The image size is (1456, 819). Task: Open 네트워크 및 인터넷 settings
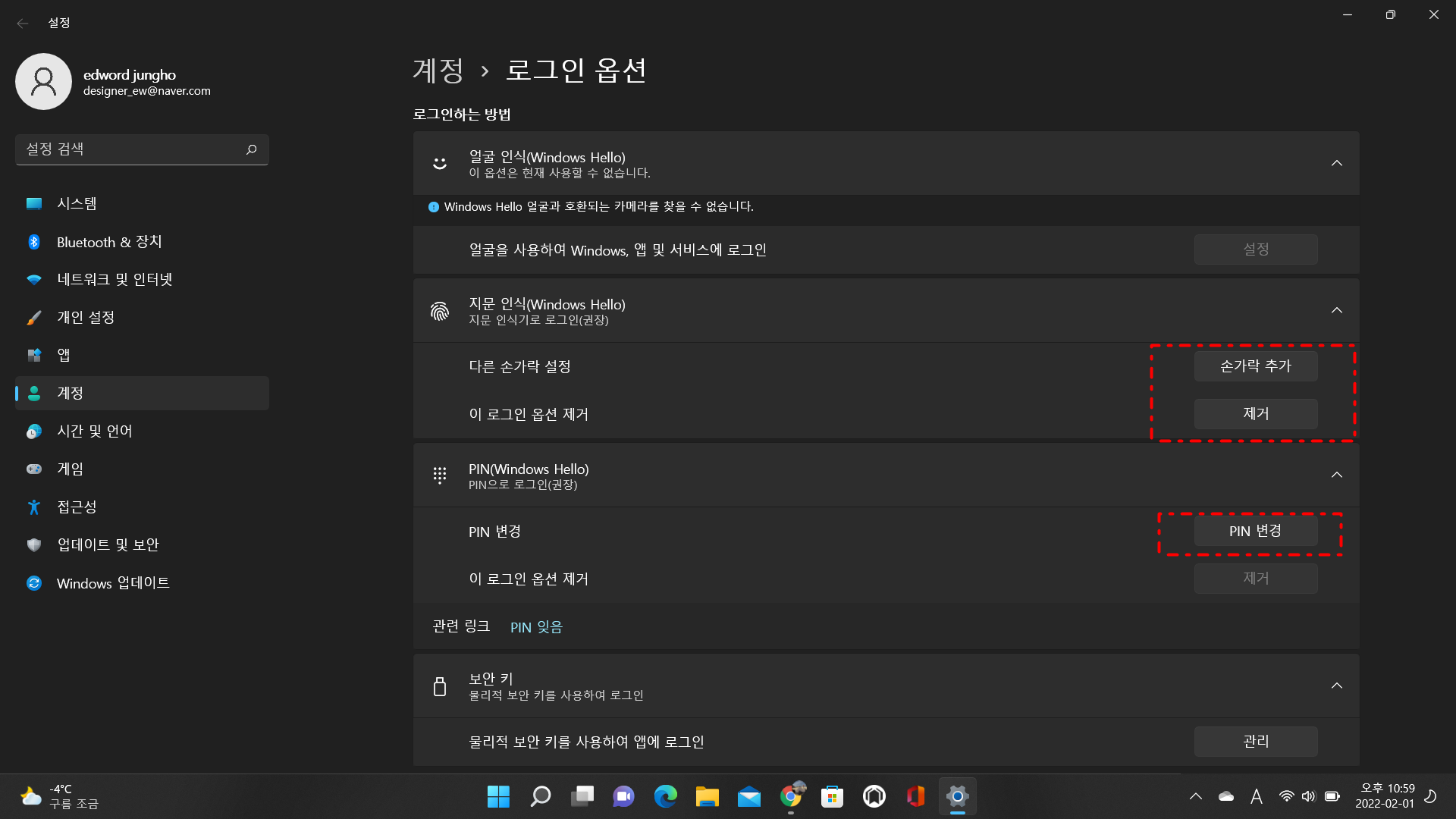(x=115, y=280)
